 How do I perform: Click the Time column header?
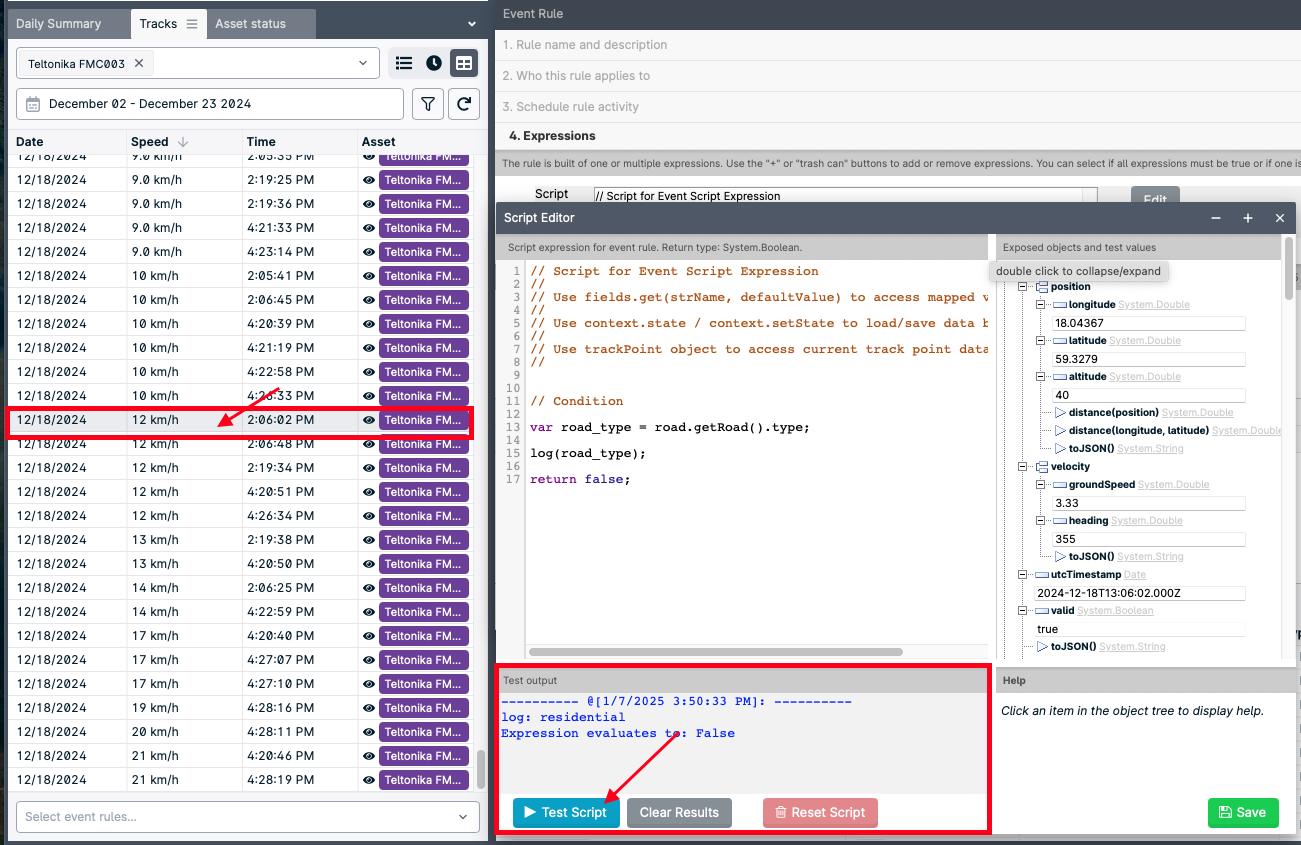coord(261,142)
